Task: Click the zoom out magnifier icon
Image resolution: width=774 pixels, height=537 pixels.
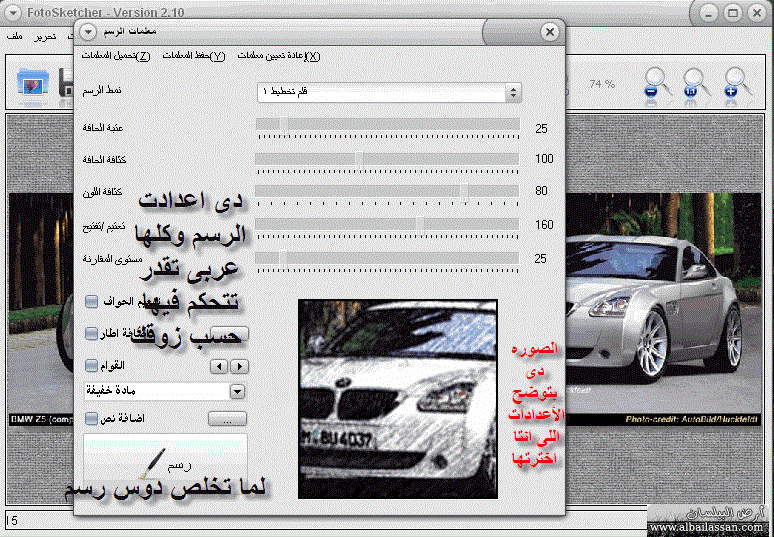Action: [x=657, y=83]
